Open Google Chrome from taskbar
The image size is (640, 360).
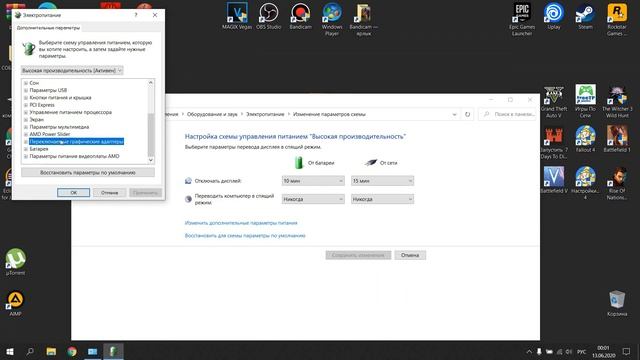[x=72, y=351]
